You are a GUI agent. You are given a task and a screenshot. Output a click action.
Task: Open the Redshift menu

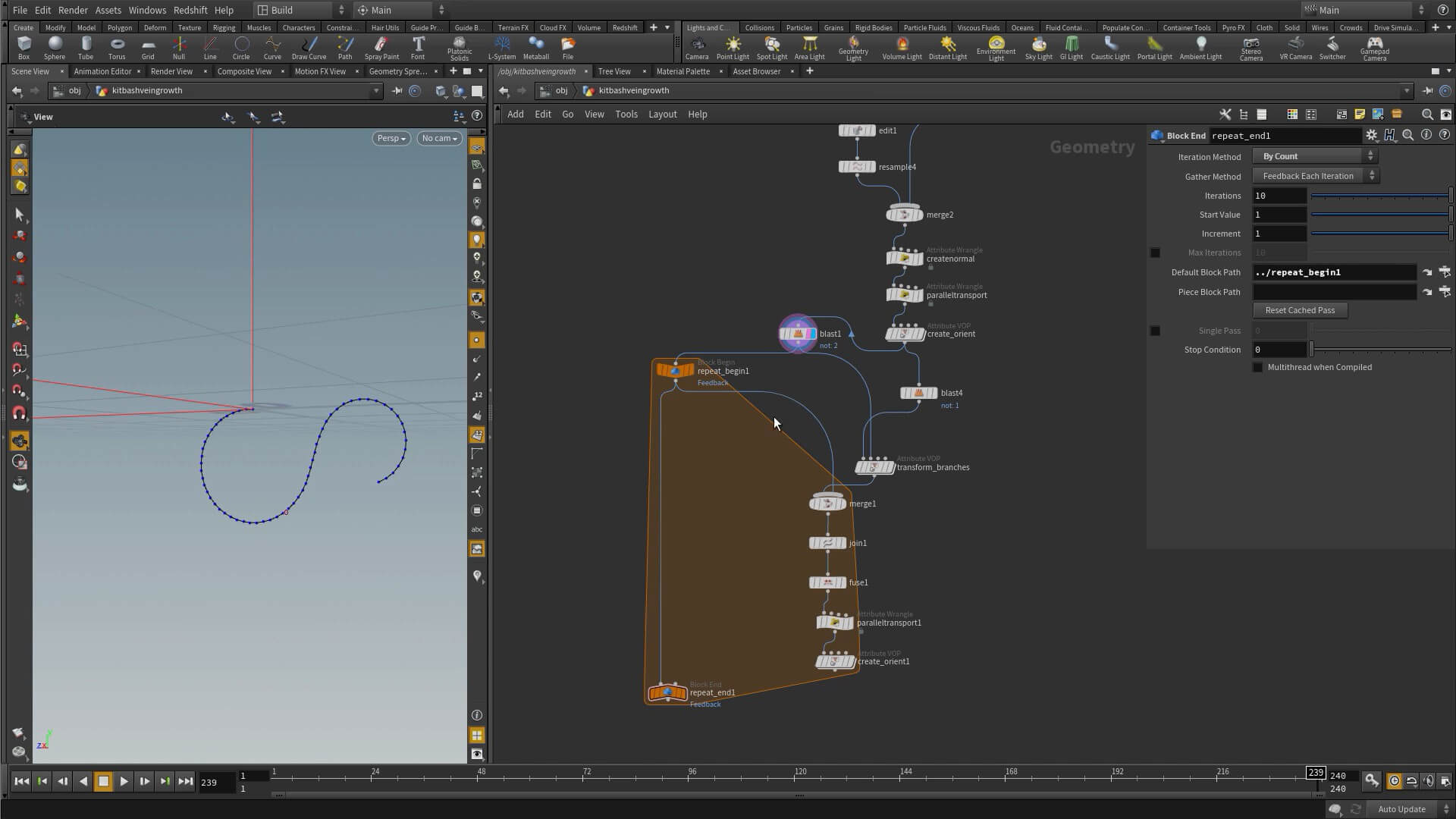(190, 10)
